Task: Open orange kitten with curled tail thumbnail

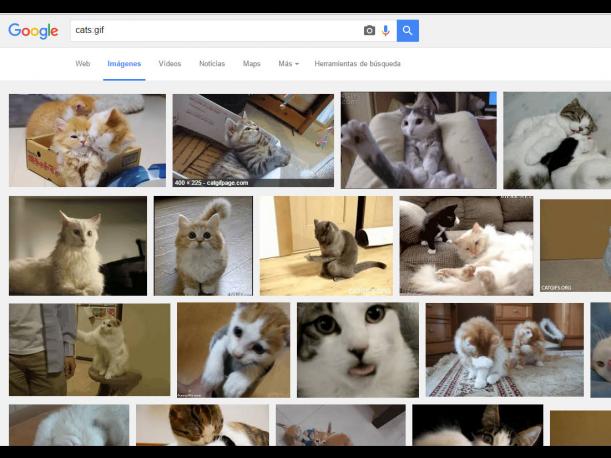Action: [203, 246]
